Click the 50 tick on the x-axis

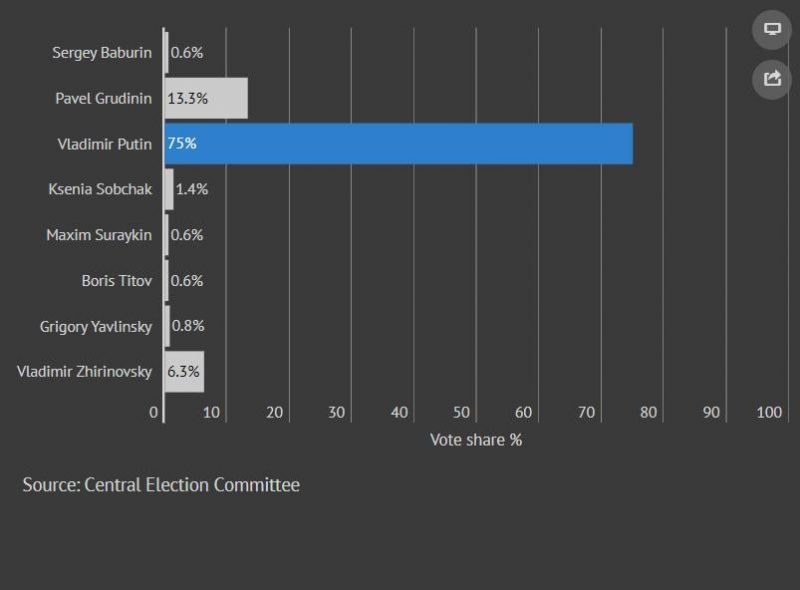(x=461, y=412)
